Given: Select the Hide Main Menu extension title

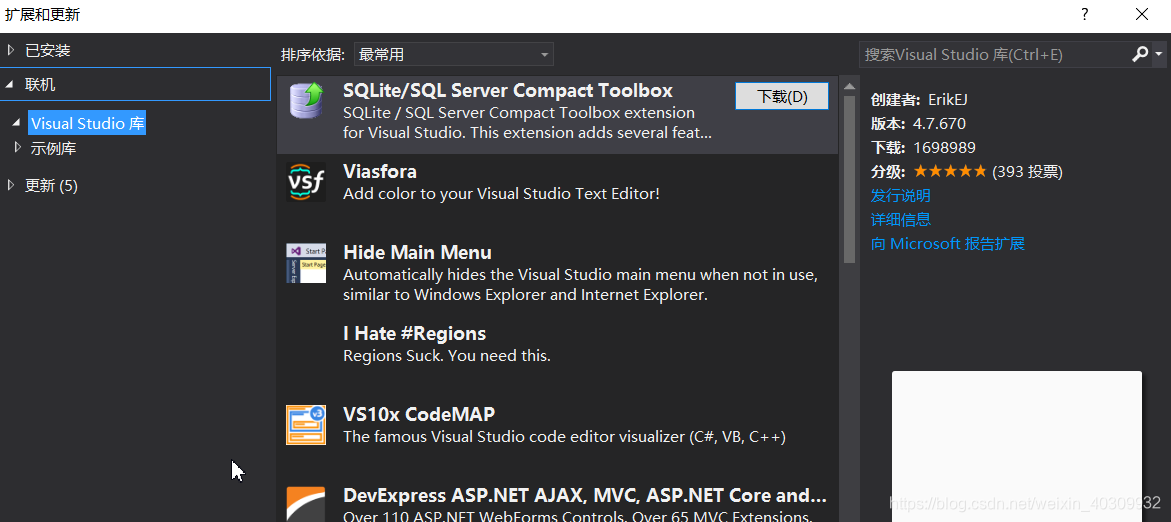Looking at the screenshot, I should tap(417, 252).
